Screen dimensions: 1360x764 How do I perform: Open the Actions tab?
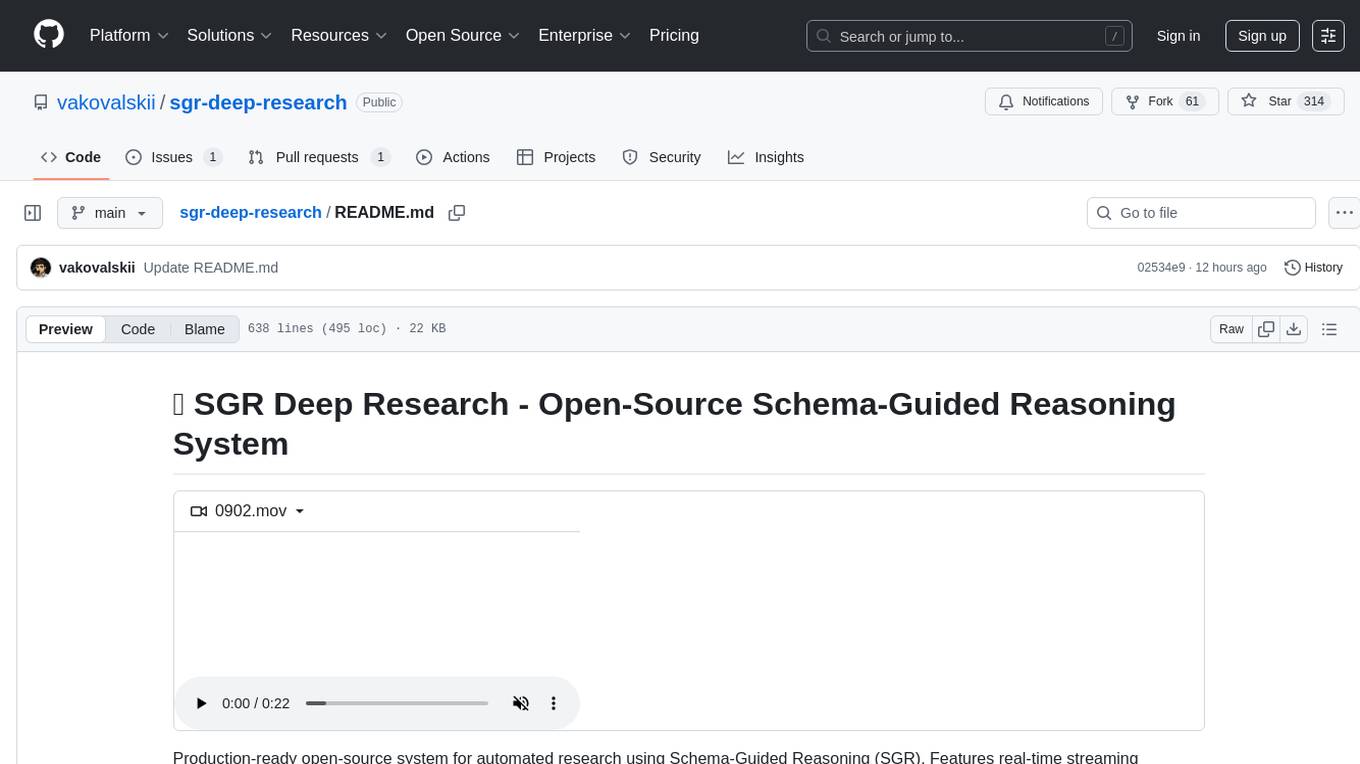point(453,157)
